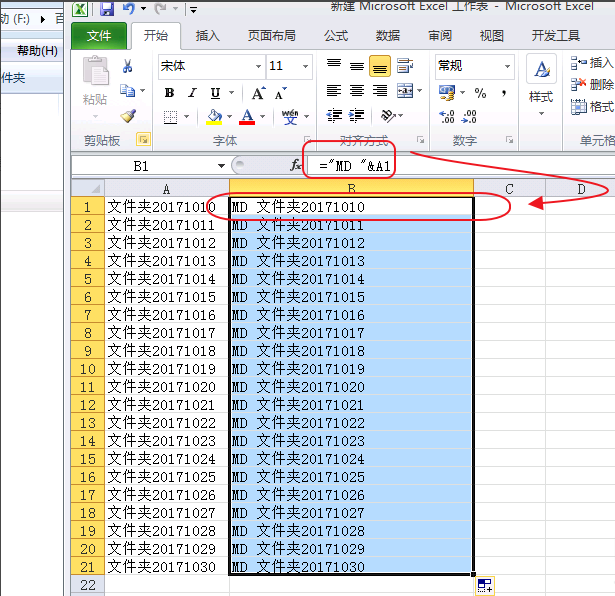Select the Format Painter brush
Image resolution: width=615 pixels, height=596 pixels.
point(127,116)
